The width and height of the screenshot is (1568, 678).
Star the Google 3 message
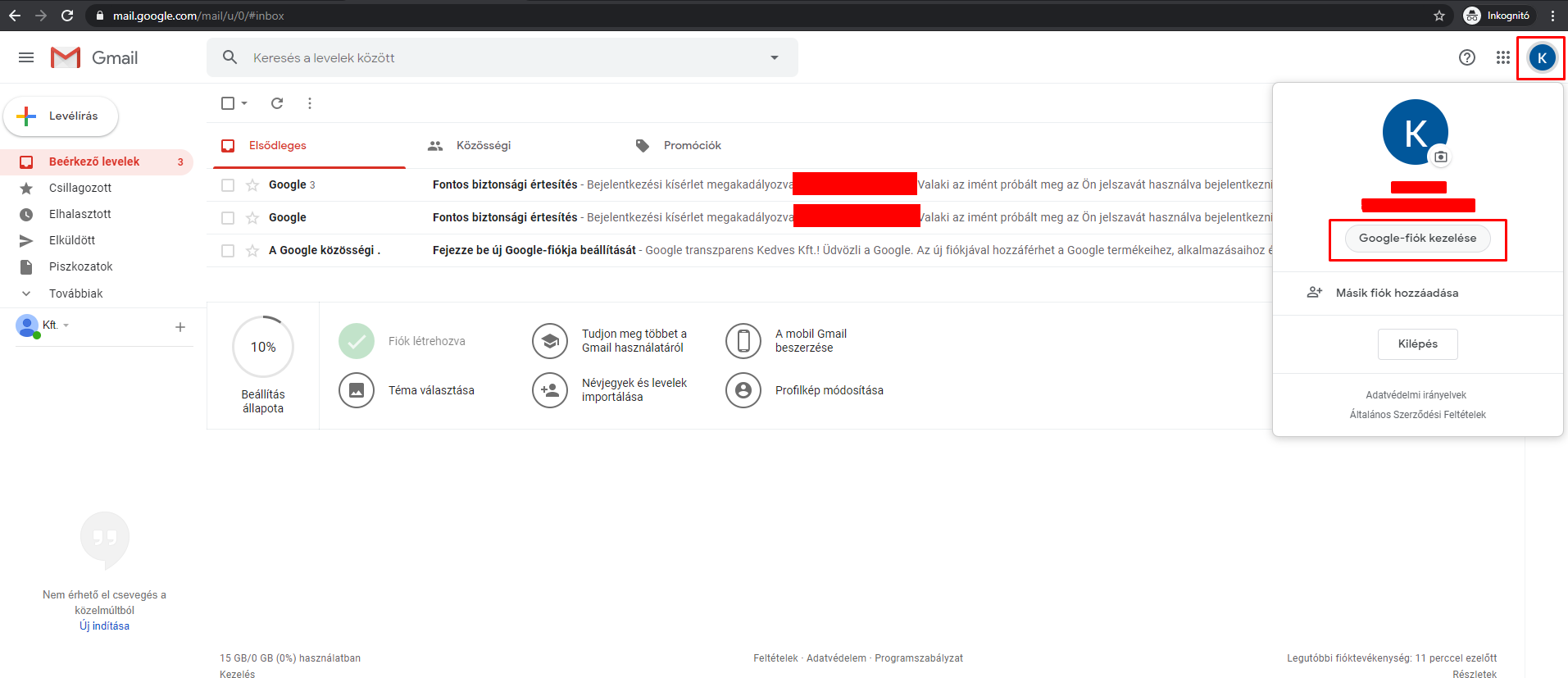pos(252,185)
